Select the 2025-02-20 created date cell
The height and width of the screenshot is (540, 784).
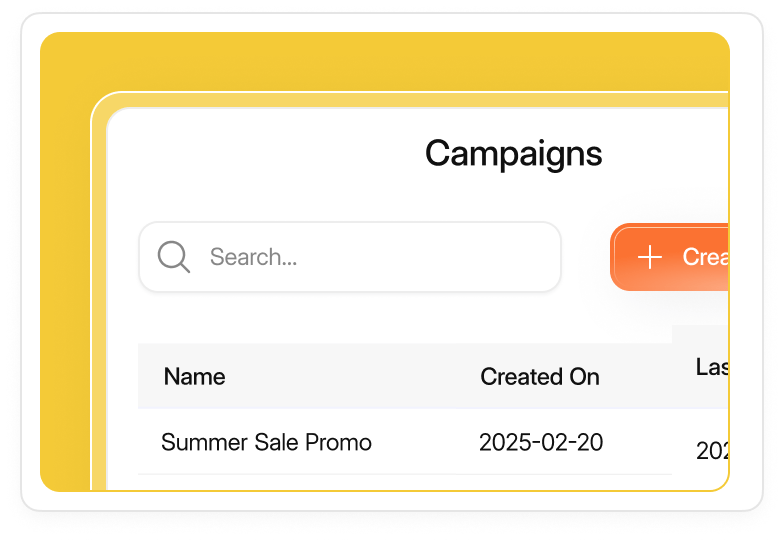click(x=541, y=442)
